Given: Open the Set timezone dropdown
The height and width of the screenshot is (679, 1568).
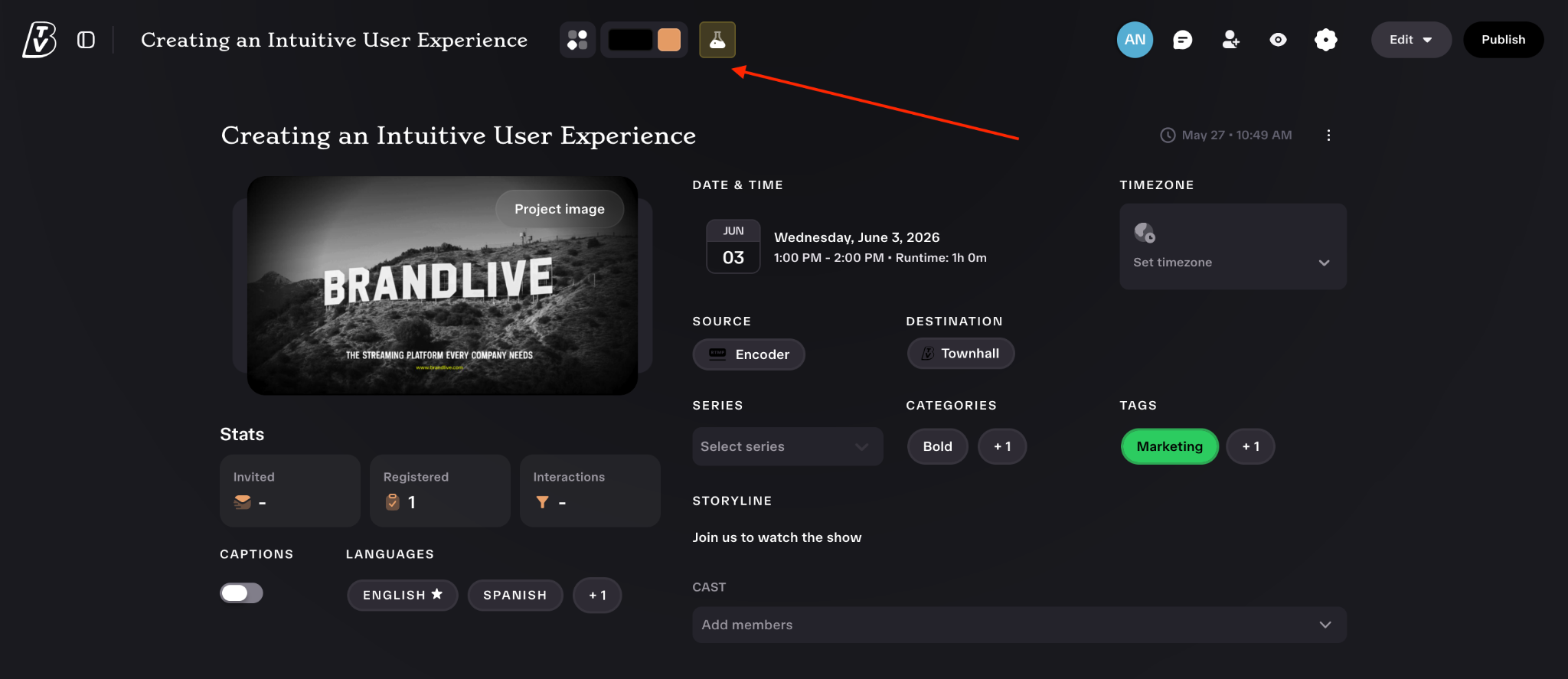Looking at the screenshot, I should 1233,246.
